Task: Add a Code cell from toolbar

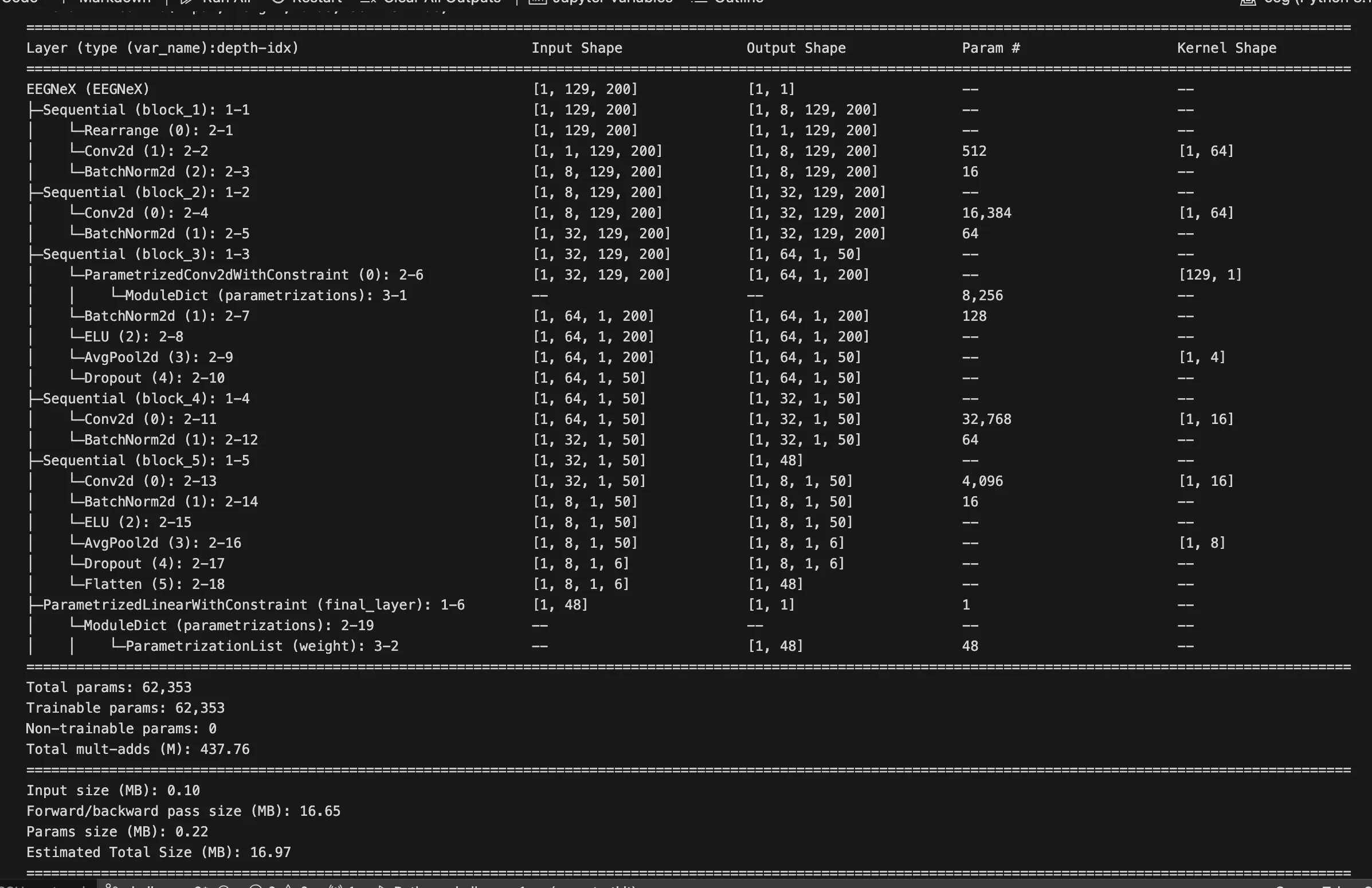Action: pos(18,2)
